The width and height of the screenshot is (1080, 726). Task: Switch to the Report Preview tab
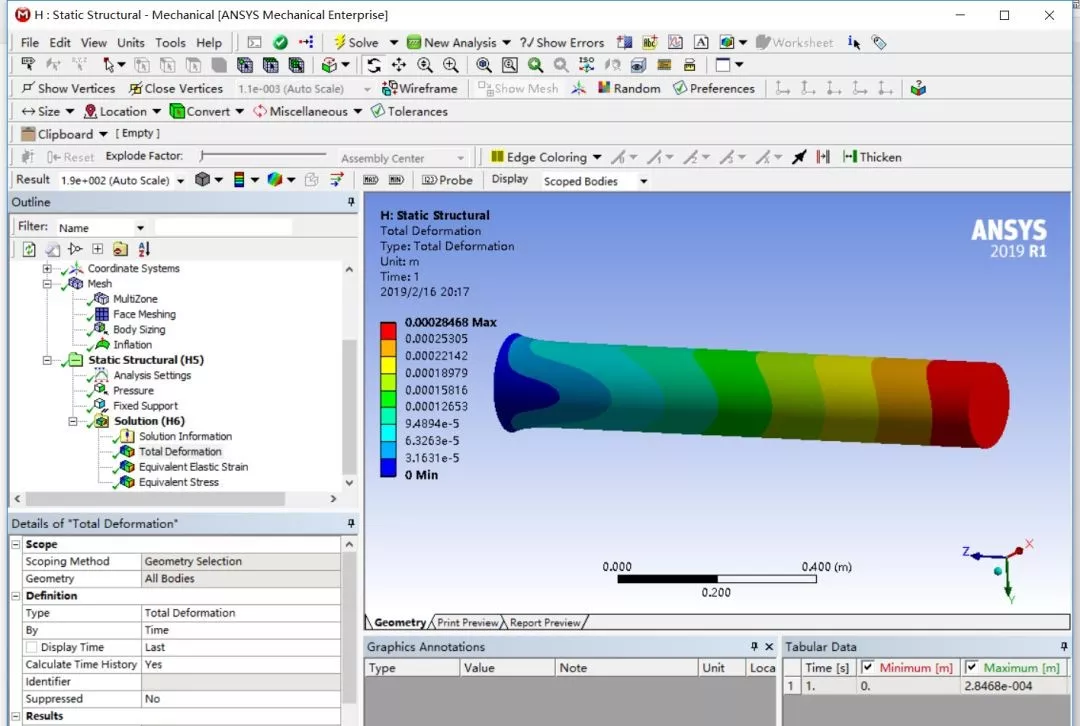tap(545, 623)
